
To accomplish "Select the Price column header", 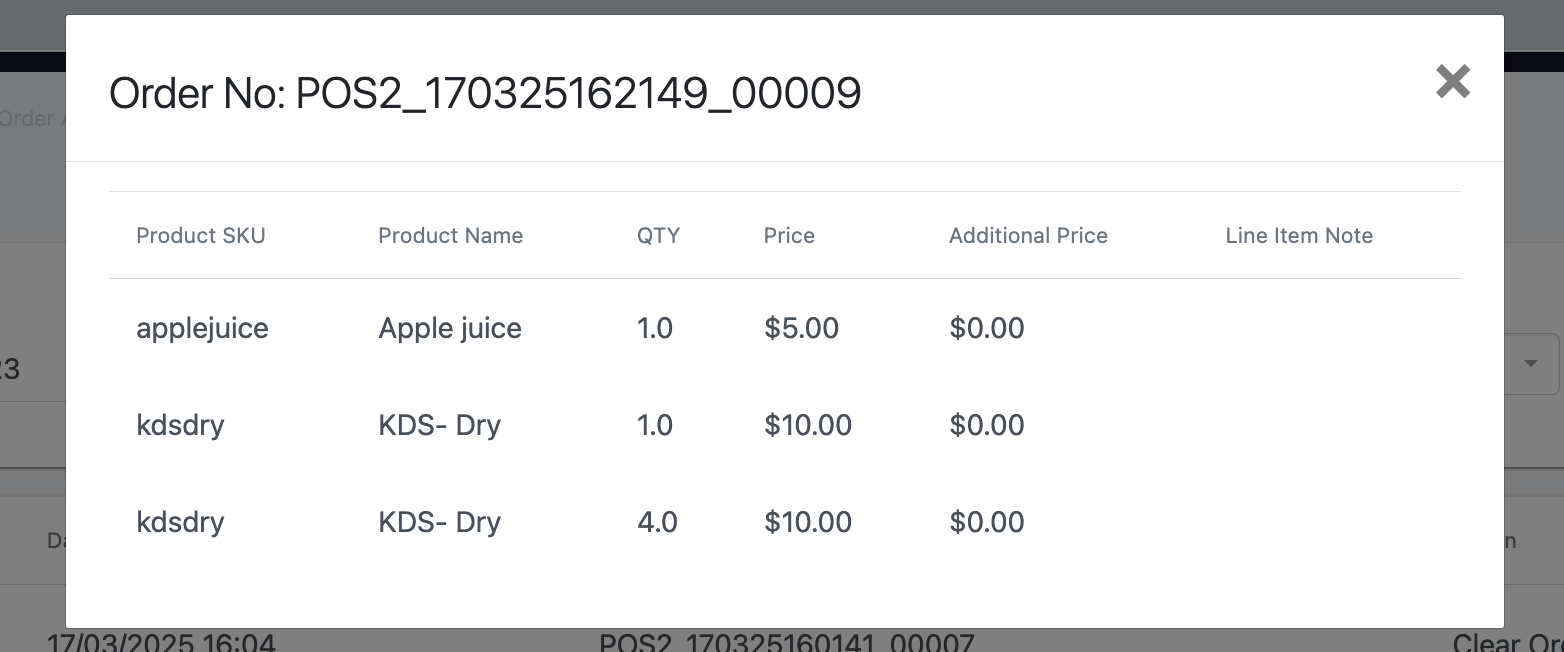I will tap(789, 236).
